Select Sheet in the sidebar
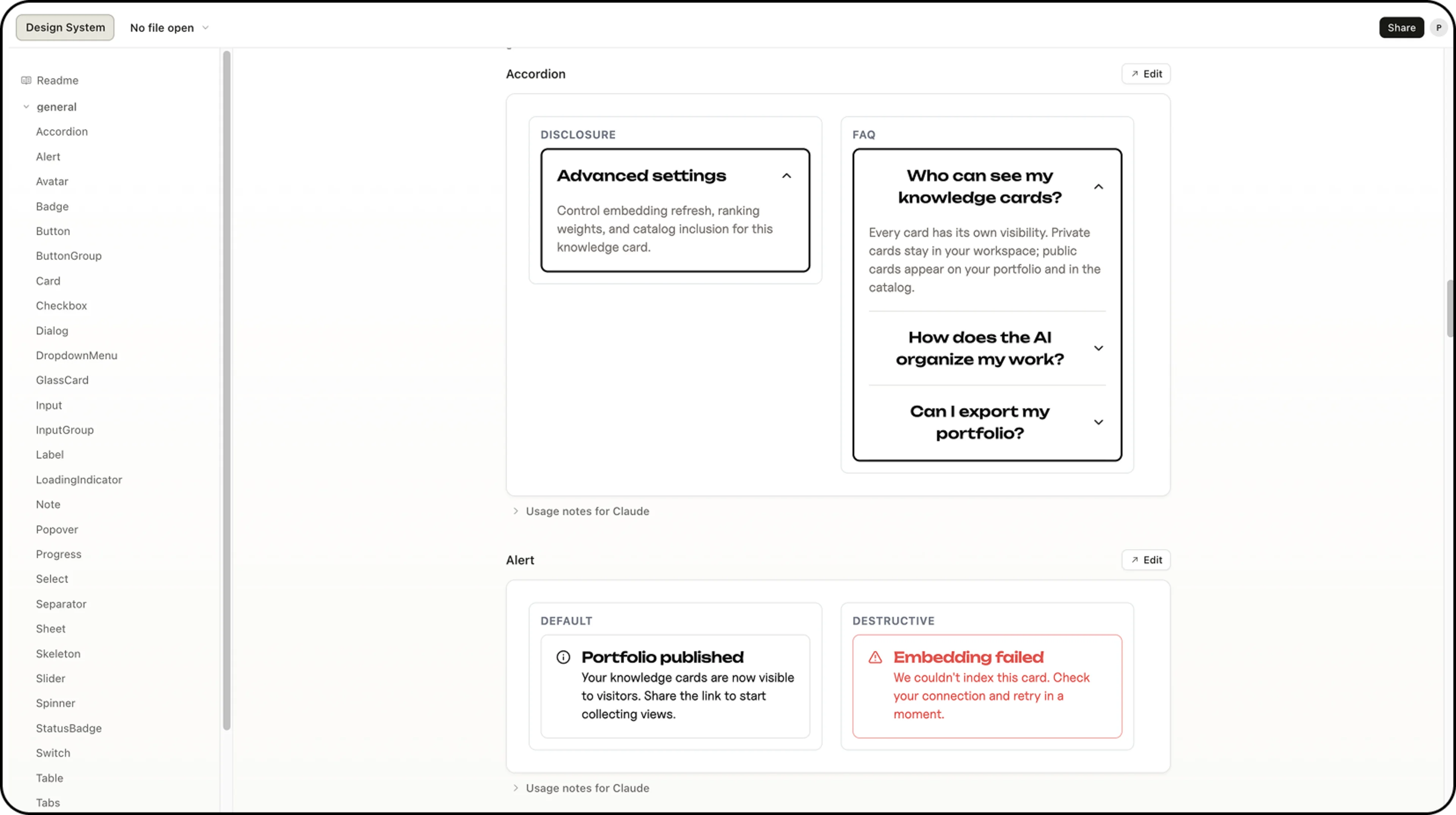The image size is (1456, 815). coord(51,629)
